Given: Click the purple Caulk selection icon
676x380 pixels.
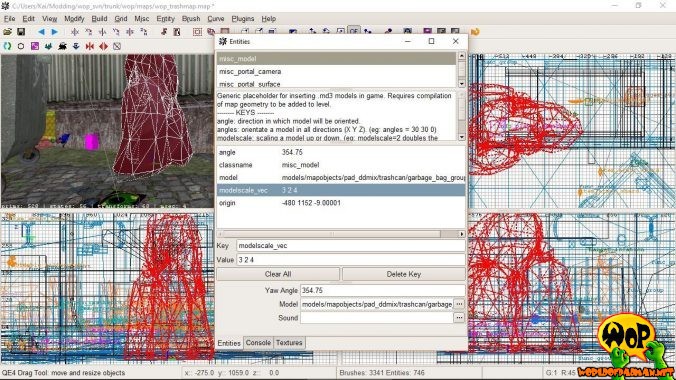Looking at the screenshot, I should 34,46.
